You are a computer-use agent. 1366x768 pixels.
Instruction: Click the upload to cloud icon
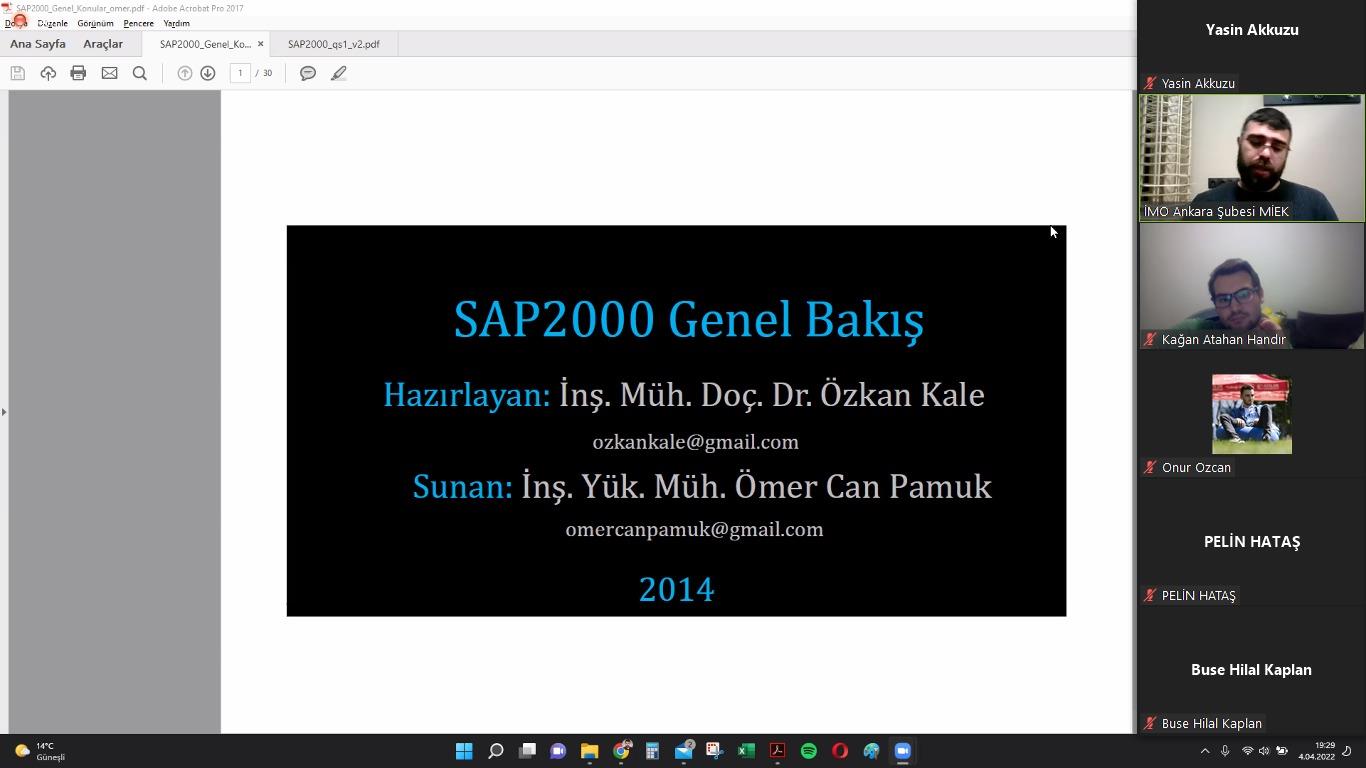coord(48,73)
